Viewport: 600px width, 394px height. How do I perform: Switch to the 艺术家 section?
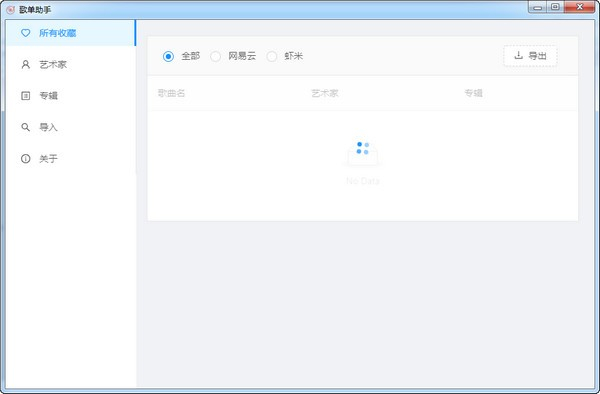(71, 64)
